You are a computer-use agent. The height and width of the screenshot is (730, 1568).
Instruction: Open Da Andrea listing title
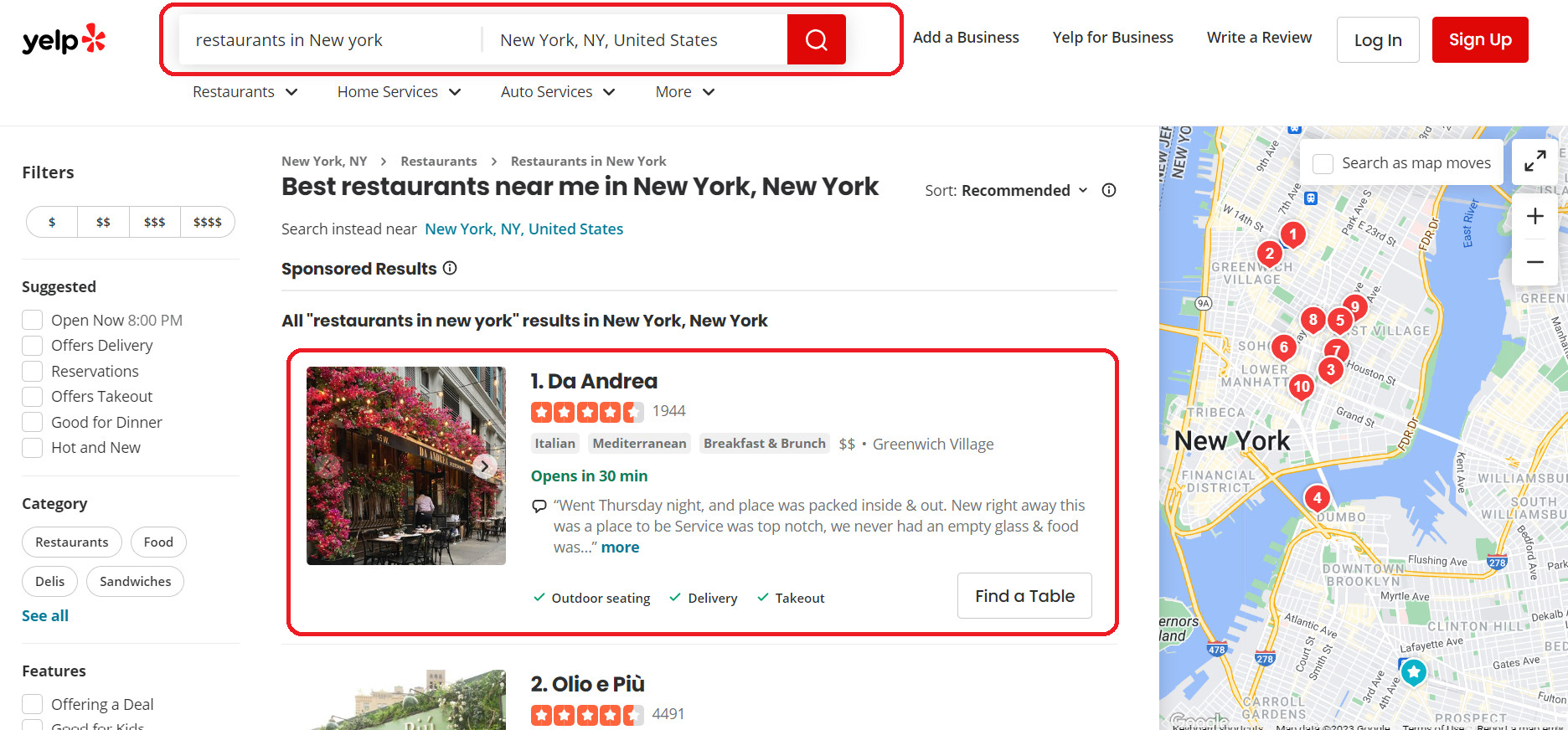(594, 381)
